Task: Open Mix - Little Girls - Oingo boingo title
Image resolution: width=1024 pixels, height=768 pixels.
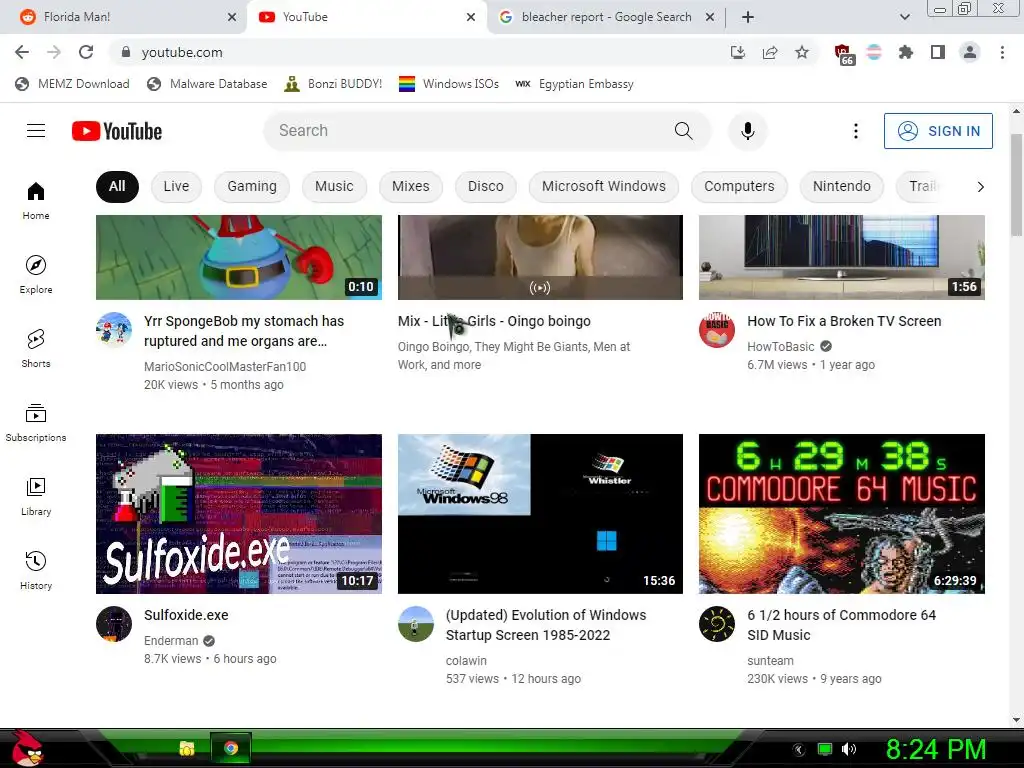Action: point(494,321)
